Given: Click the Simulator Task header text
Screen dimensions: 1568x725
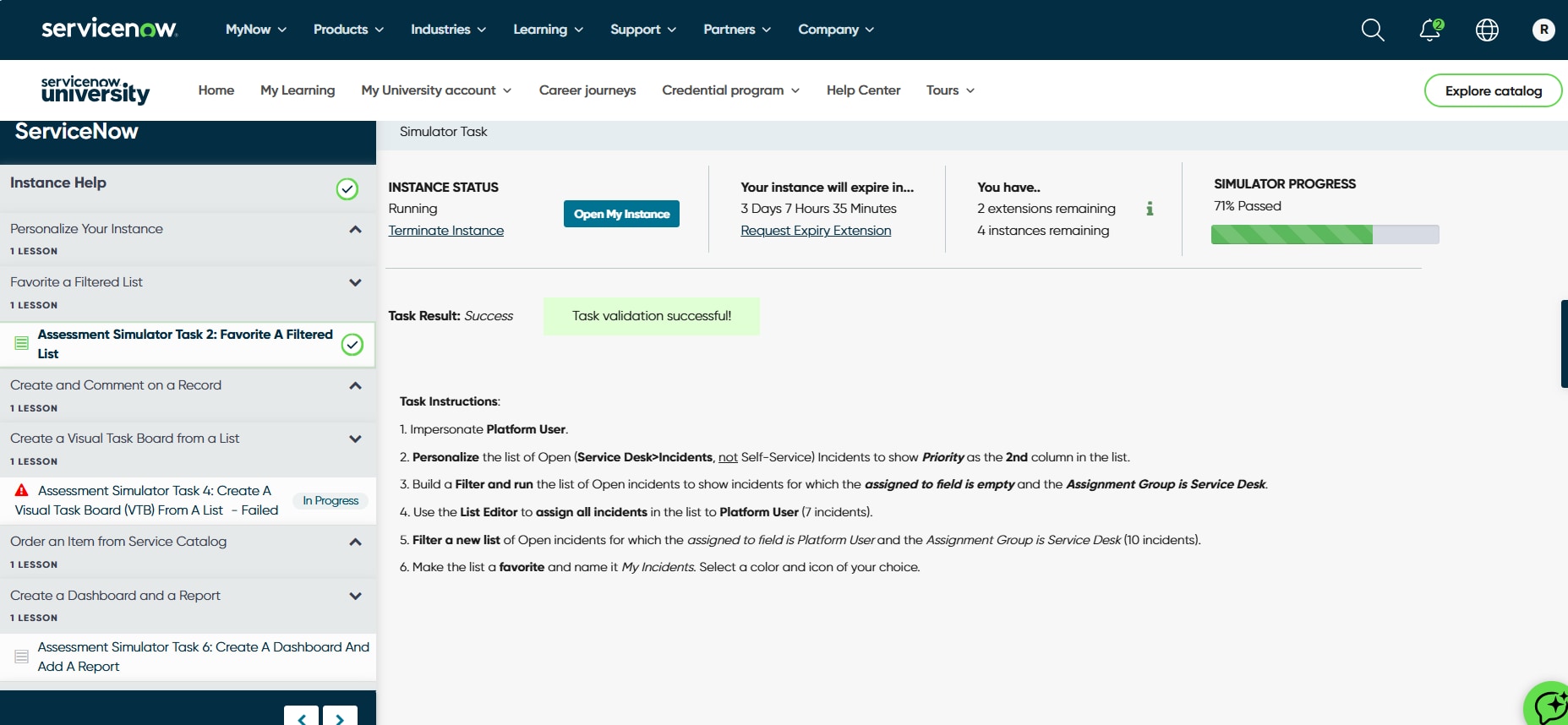Looking at the screenshot, I should click(444, 132).
